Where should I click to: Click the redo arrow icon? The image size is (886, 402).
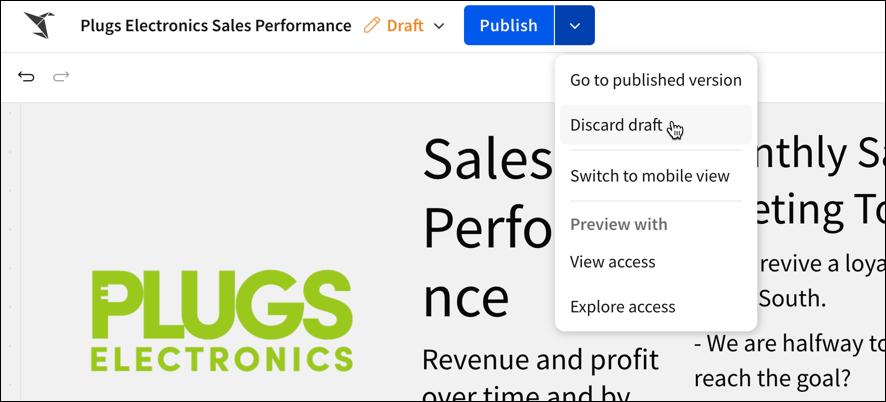(x=61, y=76)
